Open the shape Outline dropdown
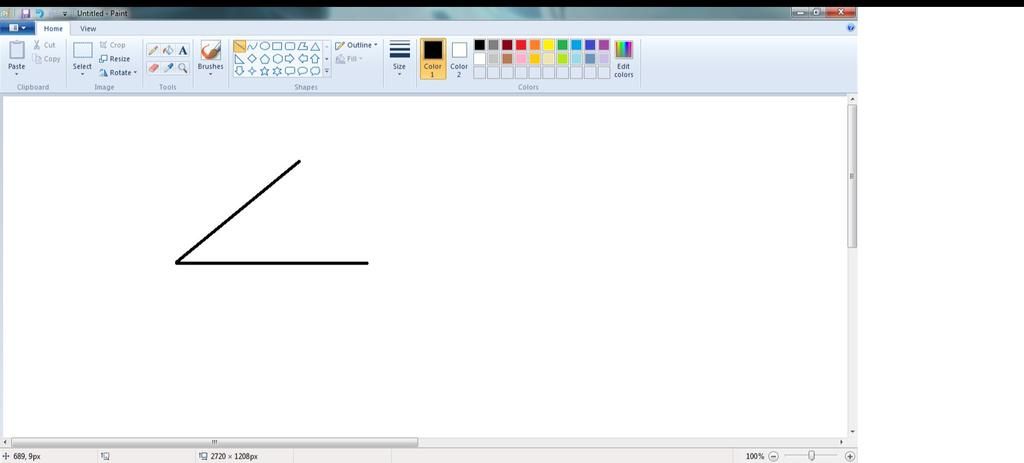This screenshot has width=1024, height=463. pos(356,45)
